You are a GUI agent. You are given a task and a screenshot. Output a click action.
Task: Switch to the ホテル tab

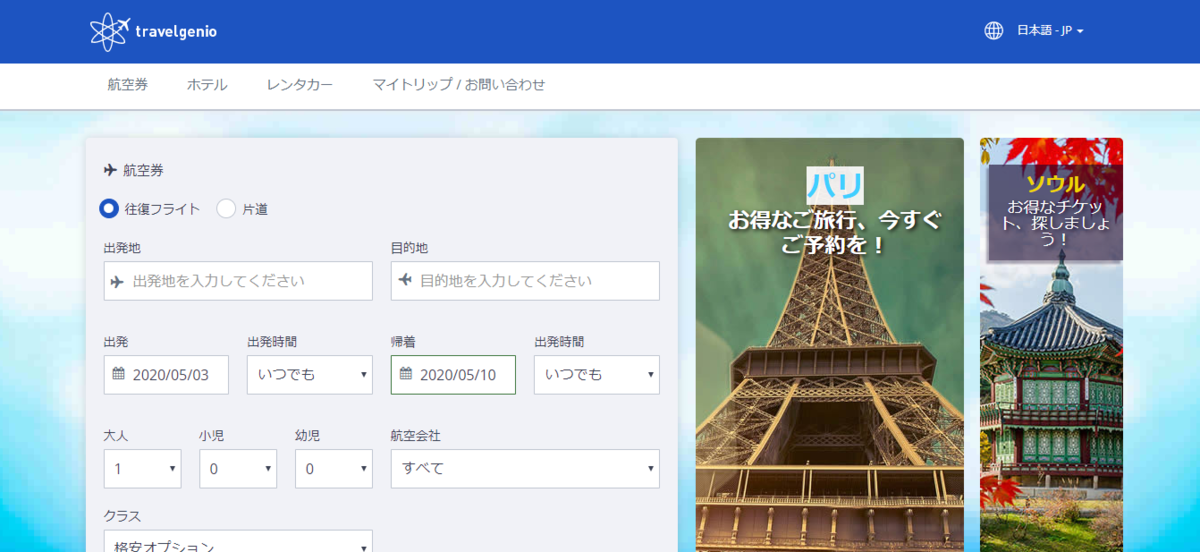207,85
